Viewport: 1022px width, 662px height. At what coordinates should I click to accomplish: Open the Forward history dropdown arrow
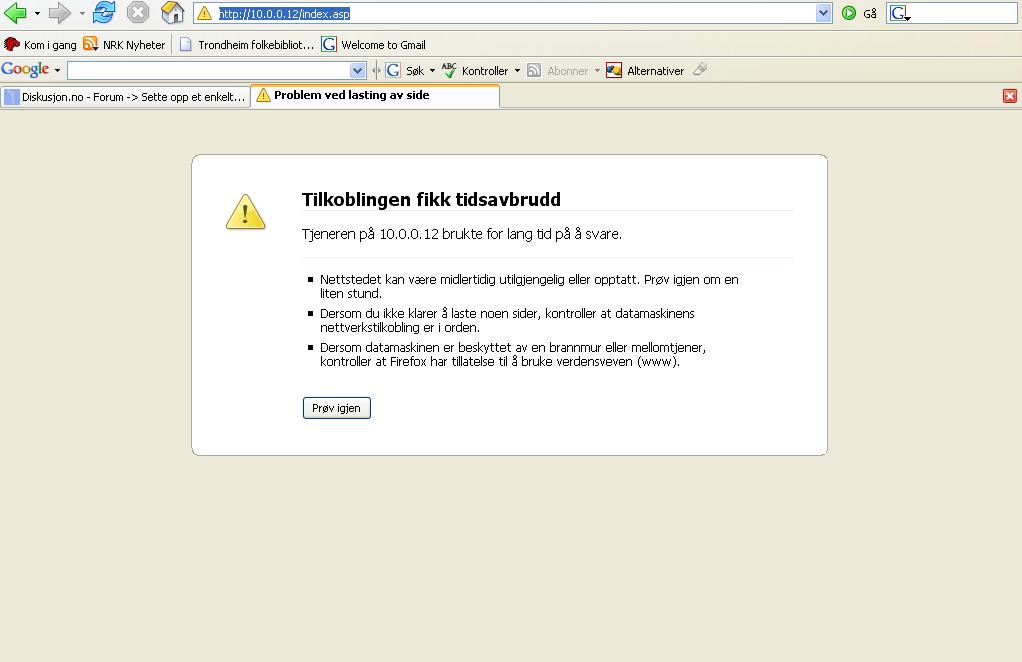(x=82, y=13)
